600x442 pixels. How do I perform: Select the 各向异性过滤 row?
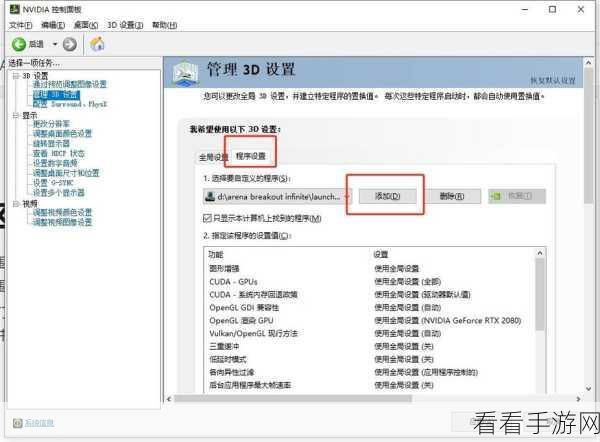(370, 372)
